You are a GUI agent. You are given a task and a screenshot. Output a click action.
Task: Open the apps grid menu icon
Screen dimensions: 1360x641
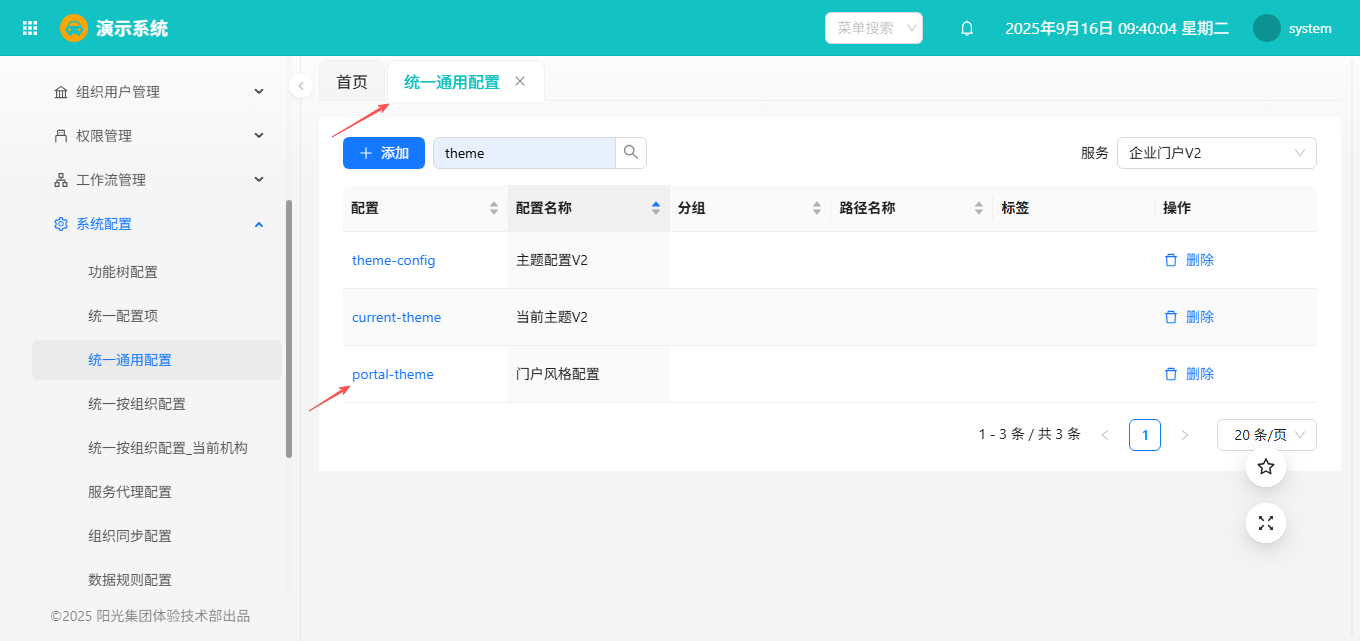30,28
